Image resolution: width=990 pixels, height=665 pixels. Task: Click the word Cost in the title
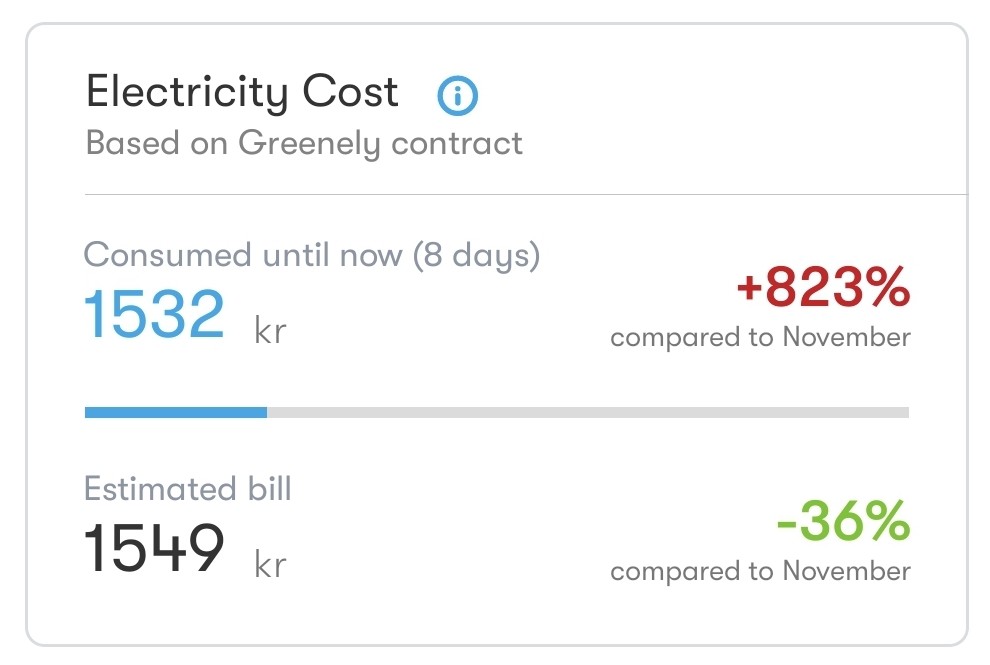[x=352, y=93]
